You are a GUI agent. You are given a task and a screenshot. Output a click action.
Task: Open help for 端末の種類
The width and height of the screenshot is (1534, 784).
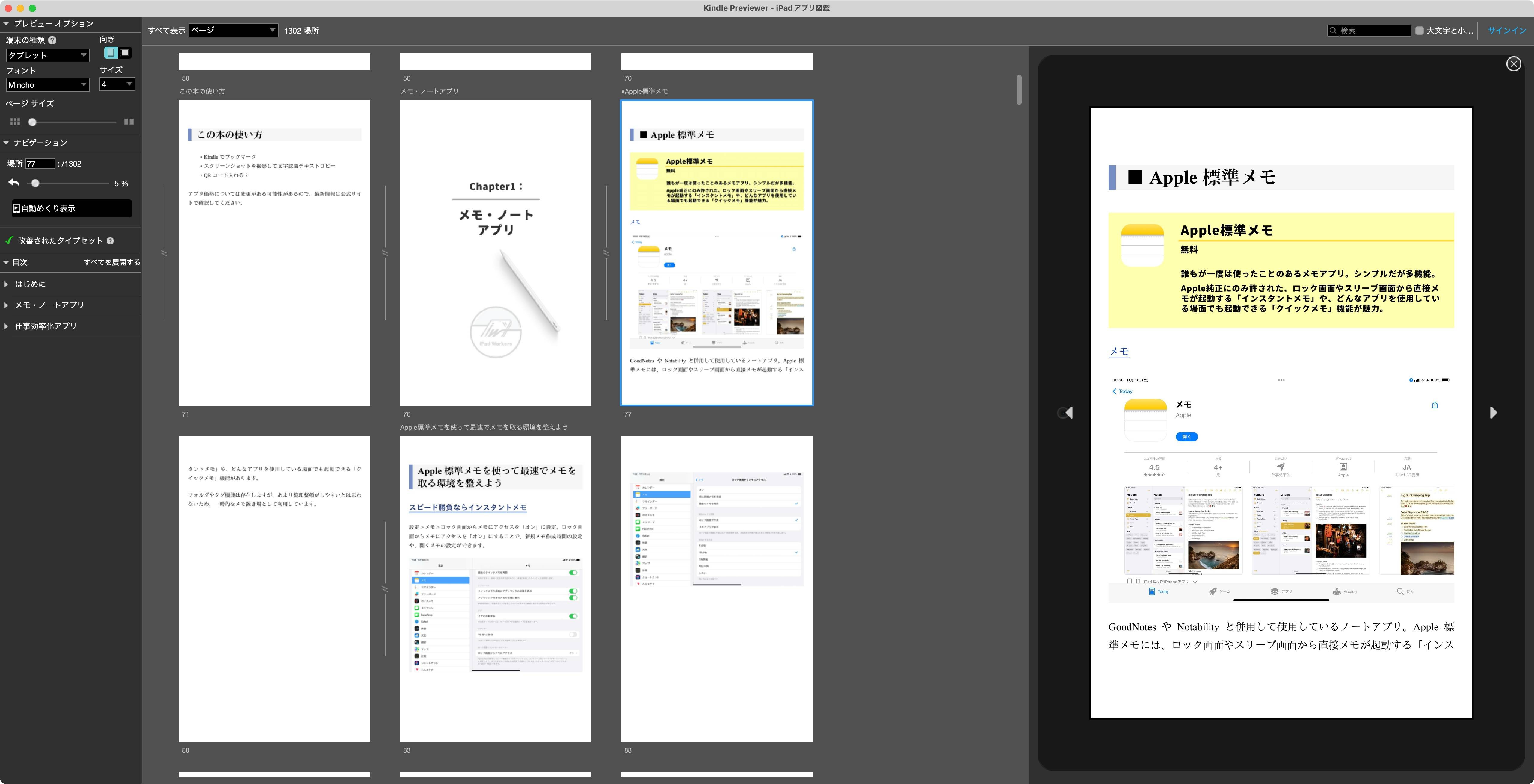point(52,40)
